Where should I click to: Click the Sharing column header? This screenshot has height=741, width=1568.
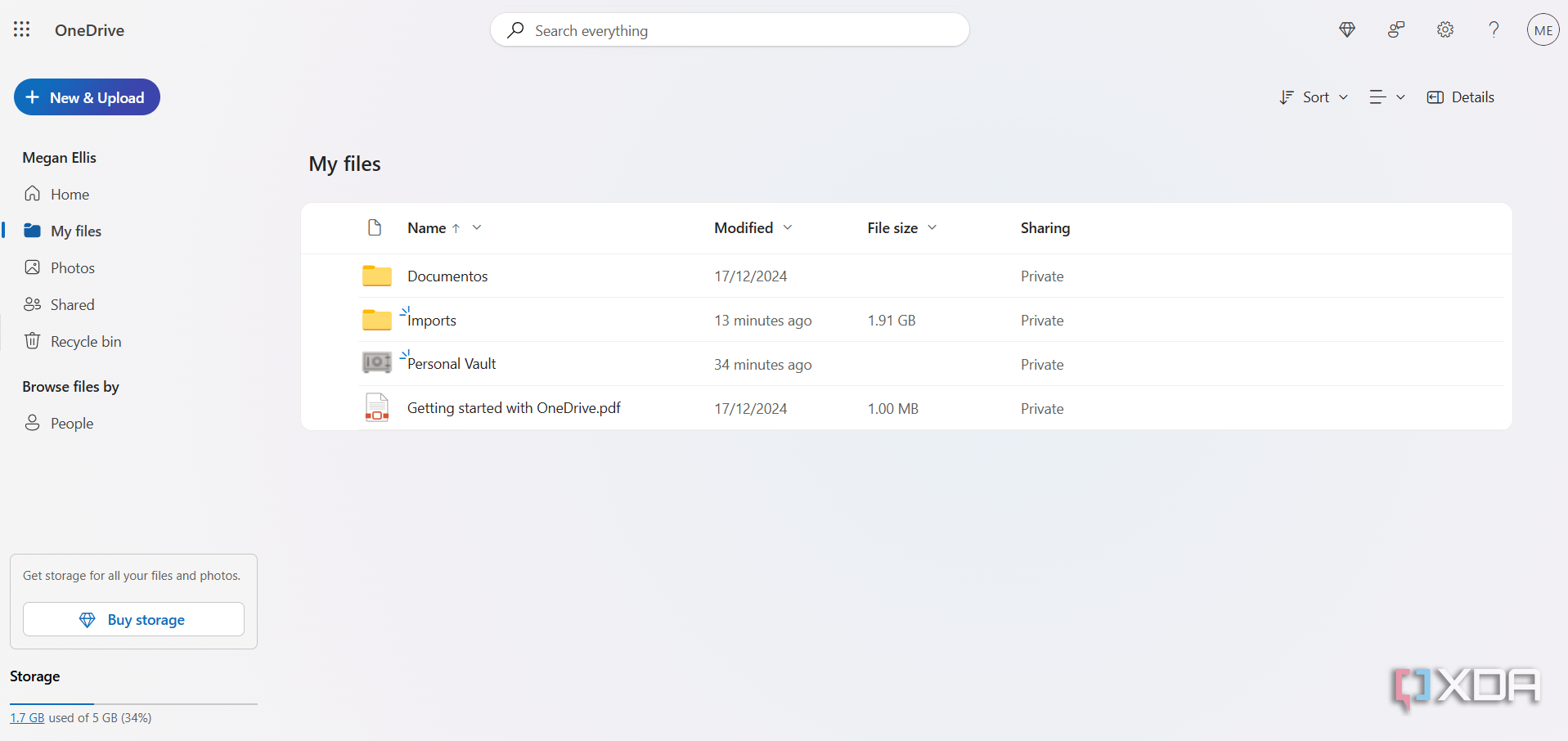pyautogui.click(x=1045, y=227)
